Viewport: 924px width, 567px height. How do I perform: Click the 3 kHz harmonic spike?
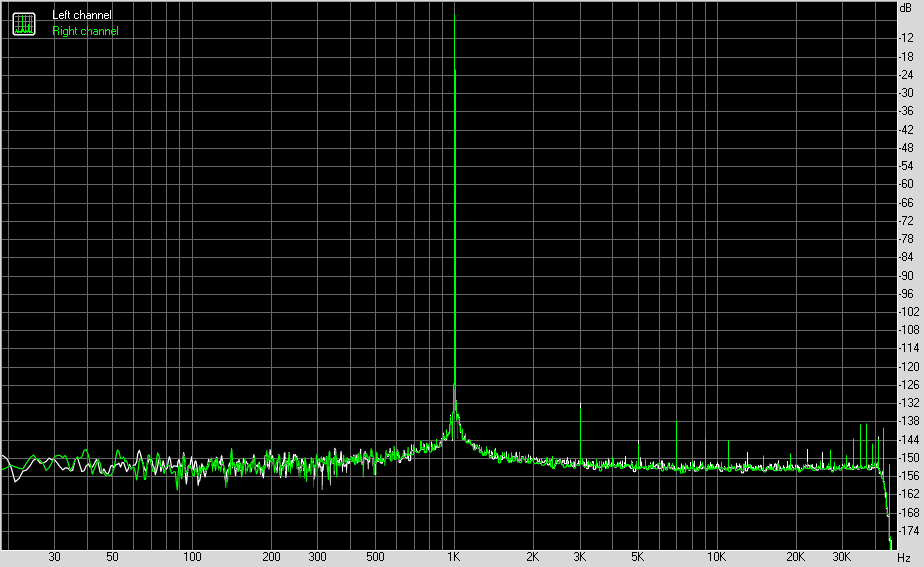[x=580, y=406]
